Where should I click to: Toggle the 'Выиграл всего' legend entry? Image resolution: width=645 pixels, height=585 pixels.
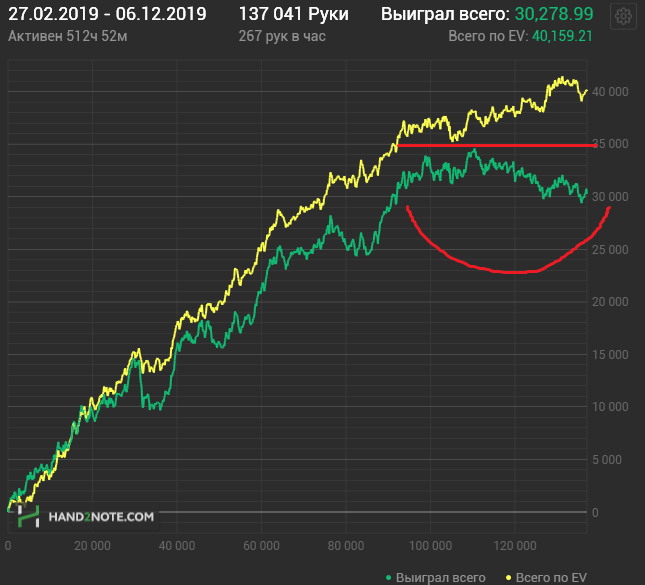436,578
